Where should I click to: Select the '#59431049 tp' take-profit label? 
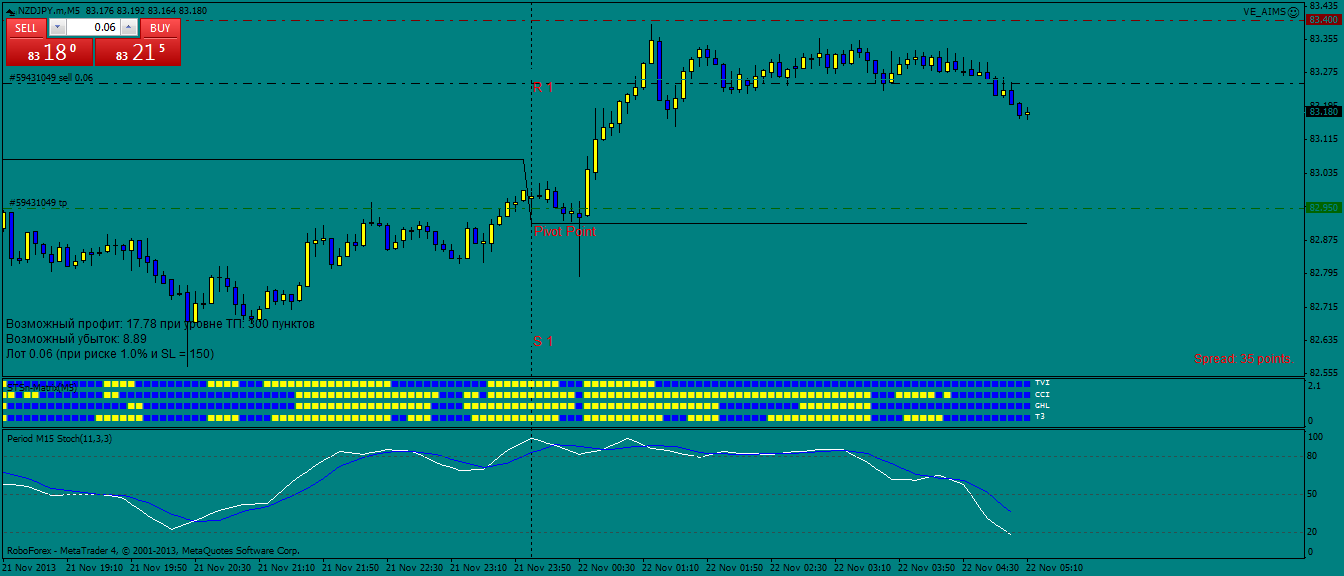point(38,203)
